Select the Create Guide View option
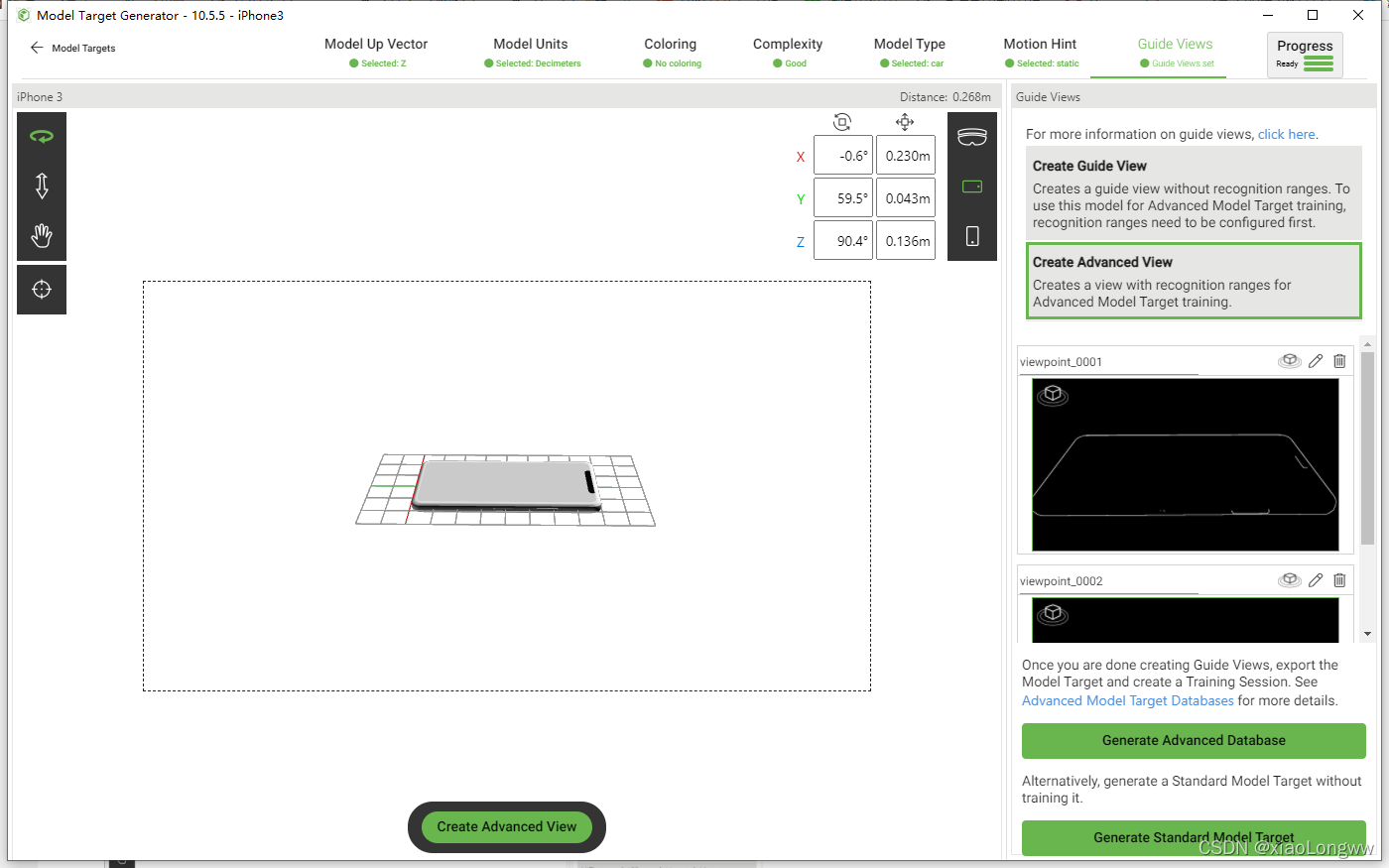The image size is (1389, 868). 1194,193
